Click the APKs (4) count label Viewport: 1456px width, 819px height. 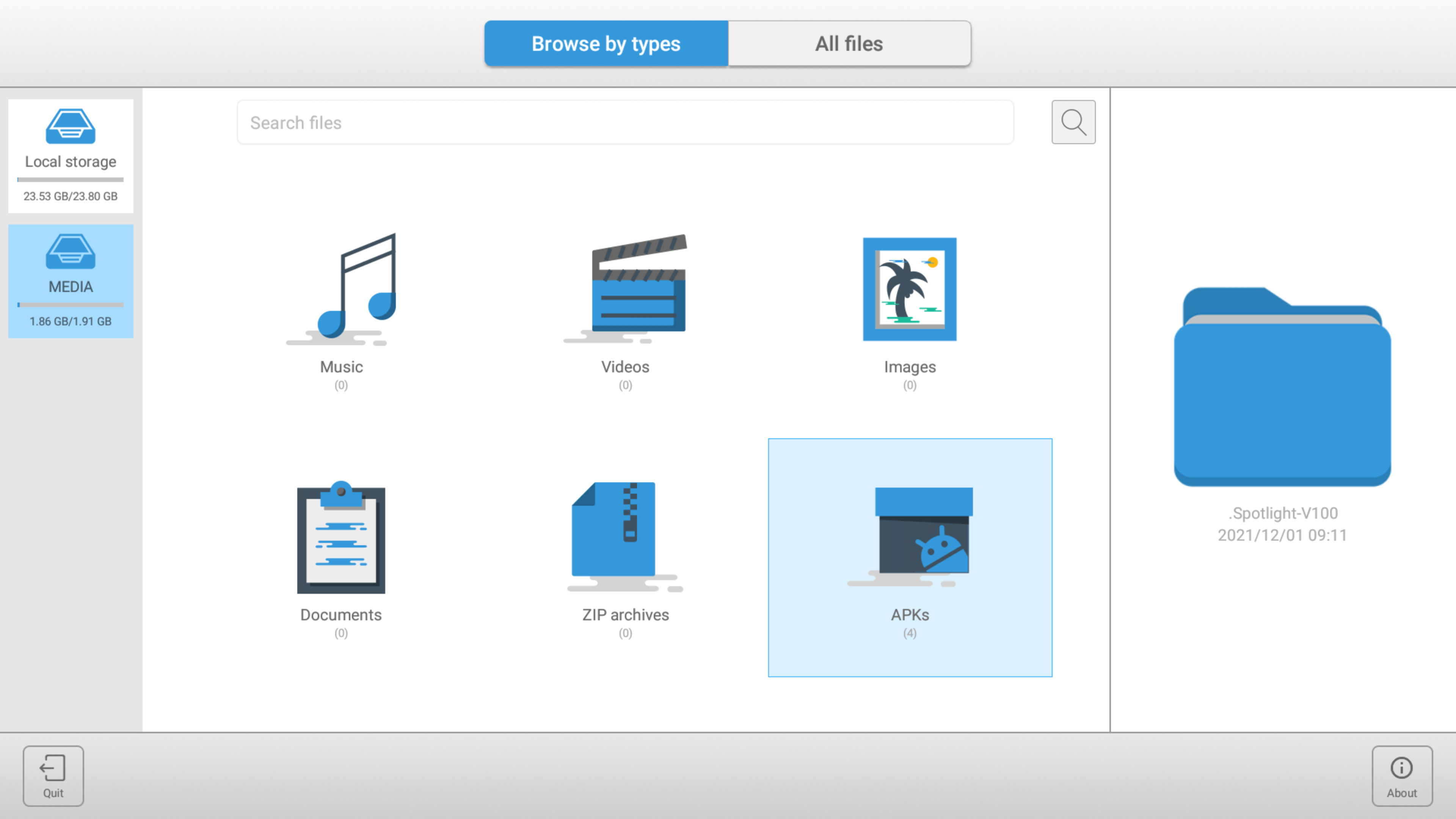tap(910, 633)
